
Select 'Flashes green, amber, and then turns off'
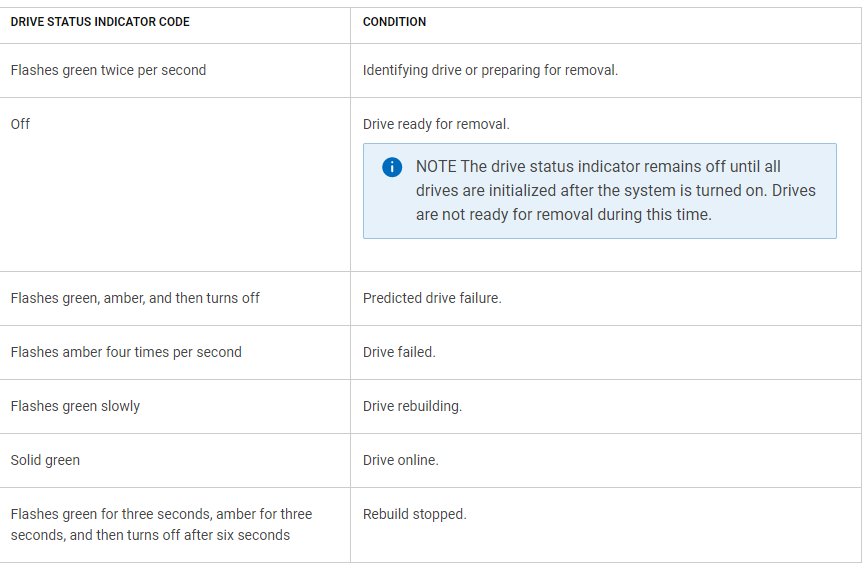[135, 298]
